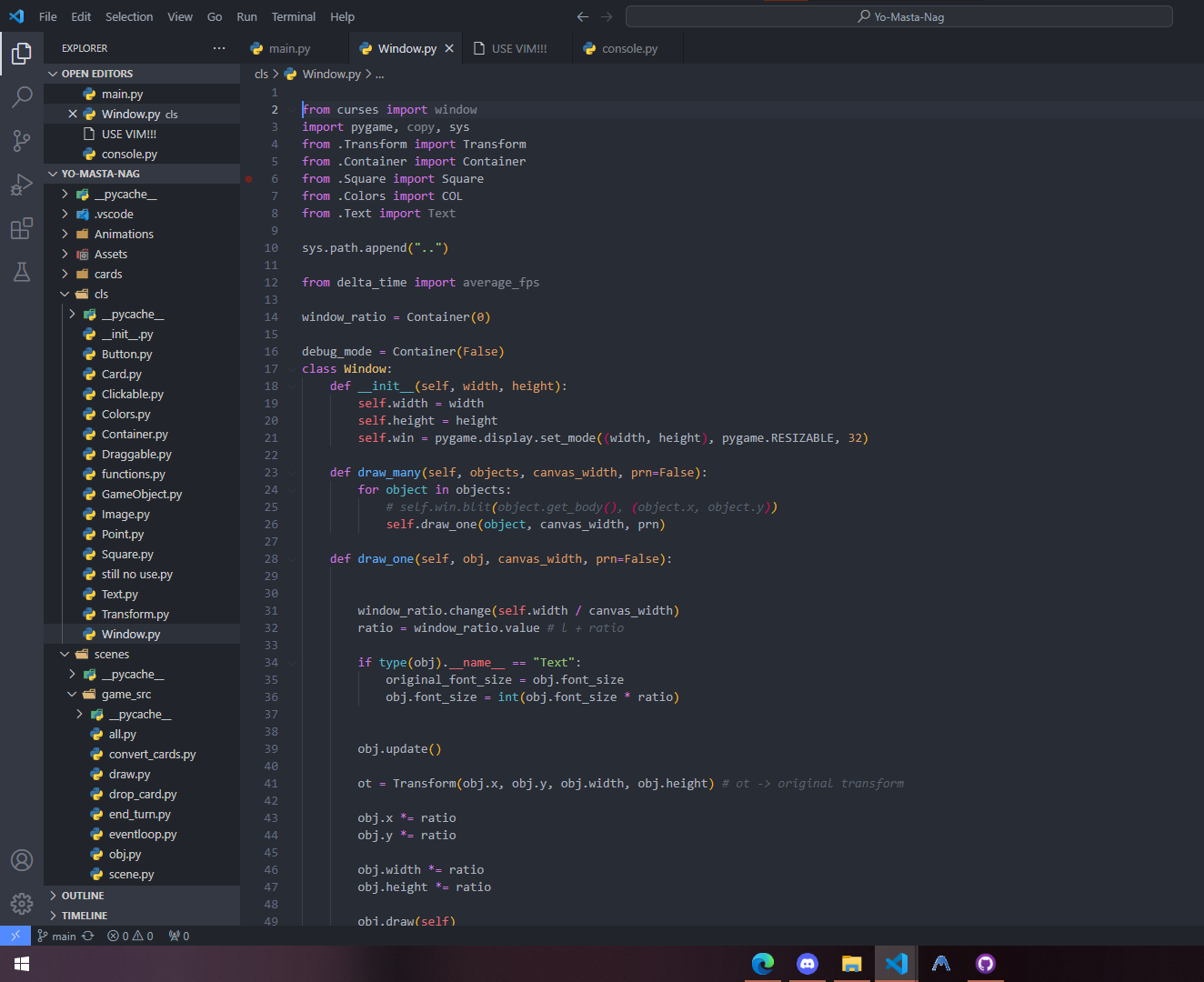Open Card.py in the file tree
1204x982 pixels.
coord(121,375)
